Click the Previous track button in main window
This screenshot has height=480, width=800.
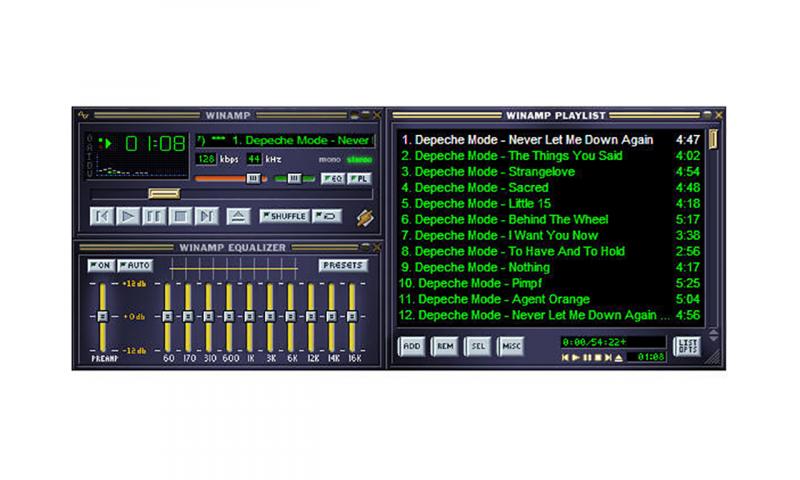point(102,216)
